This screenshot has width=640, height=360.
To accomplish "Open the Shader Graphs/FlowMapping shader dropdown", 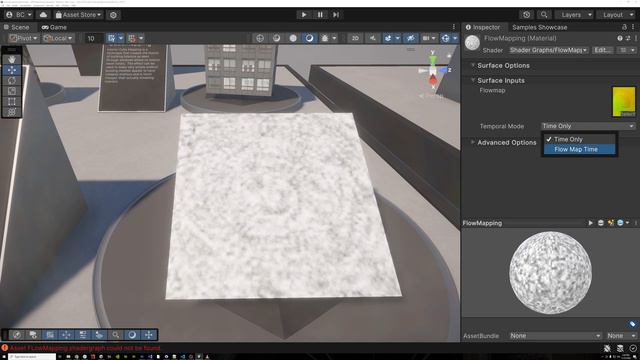I will pyautogui.click(x=548, y=50).
